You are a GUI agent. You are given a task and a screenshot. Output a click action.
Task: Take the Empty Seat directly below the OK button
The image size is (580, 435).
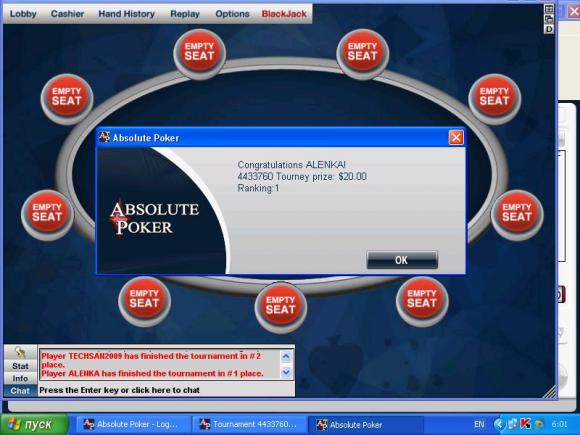(x=422, y=300)
